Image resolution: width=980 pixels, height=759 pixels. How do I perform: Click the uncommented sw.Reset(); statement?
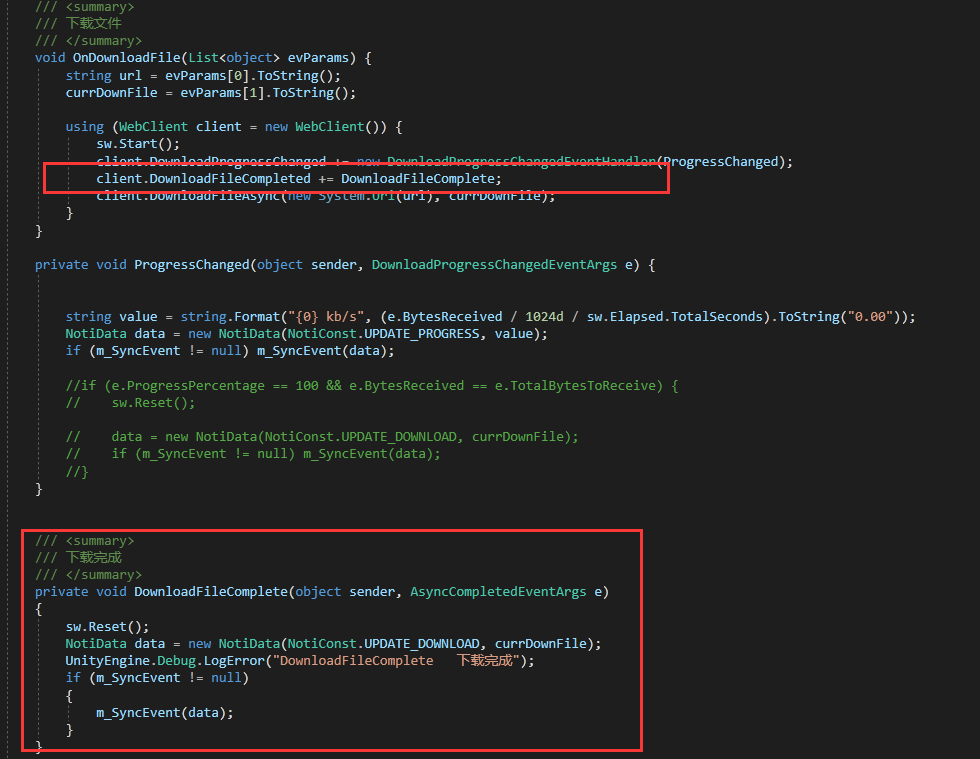click(107, 626)
